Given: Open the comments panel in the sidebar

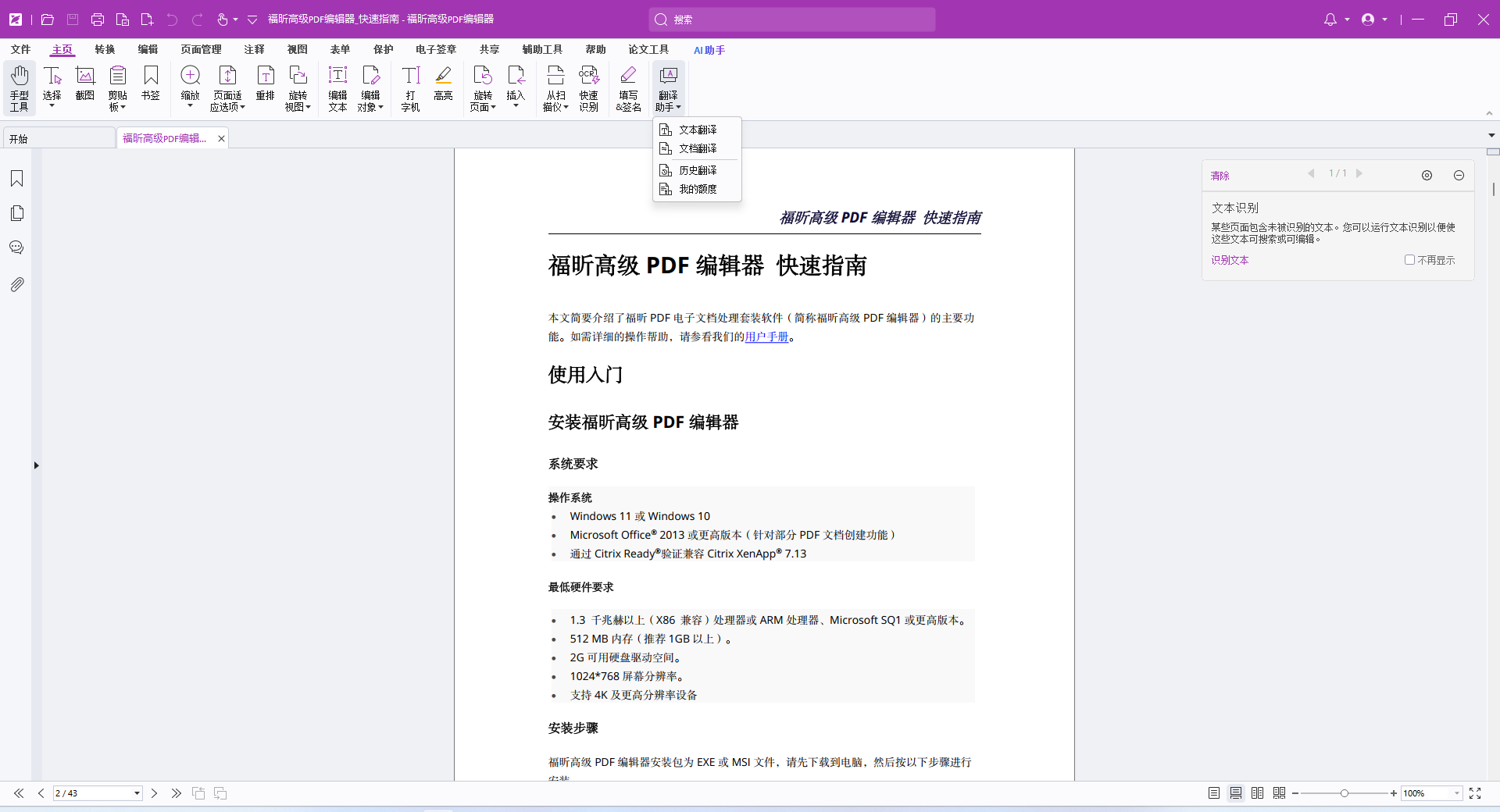Looking at the screenshot, I should click(16, 248).
